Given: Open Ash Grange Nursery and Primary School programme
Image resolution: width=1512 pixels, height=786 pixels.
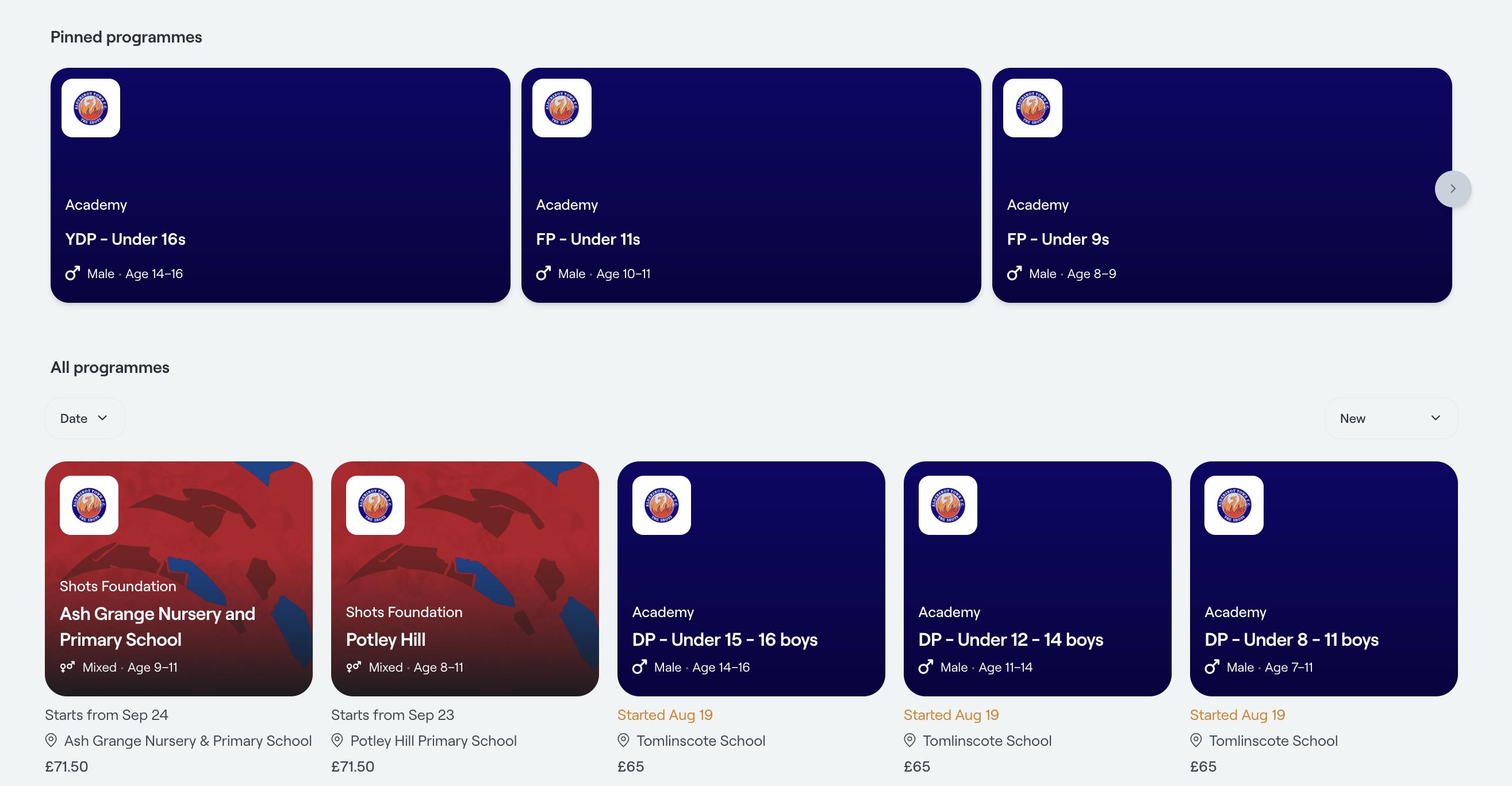Looking at the screenshot, I should [178, 579].
